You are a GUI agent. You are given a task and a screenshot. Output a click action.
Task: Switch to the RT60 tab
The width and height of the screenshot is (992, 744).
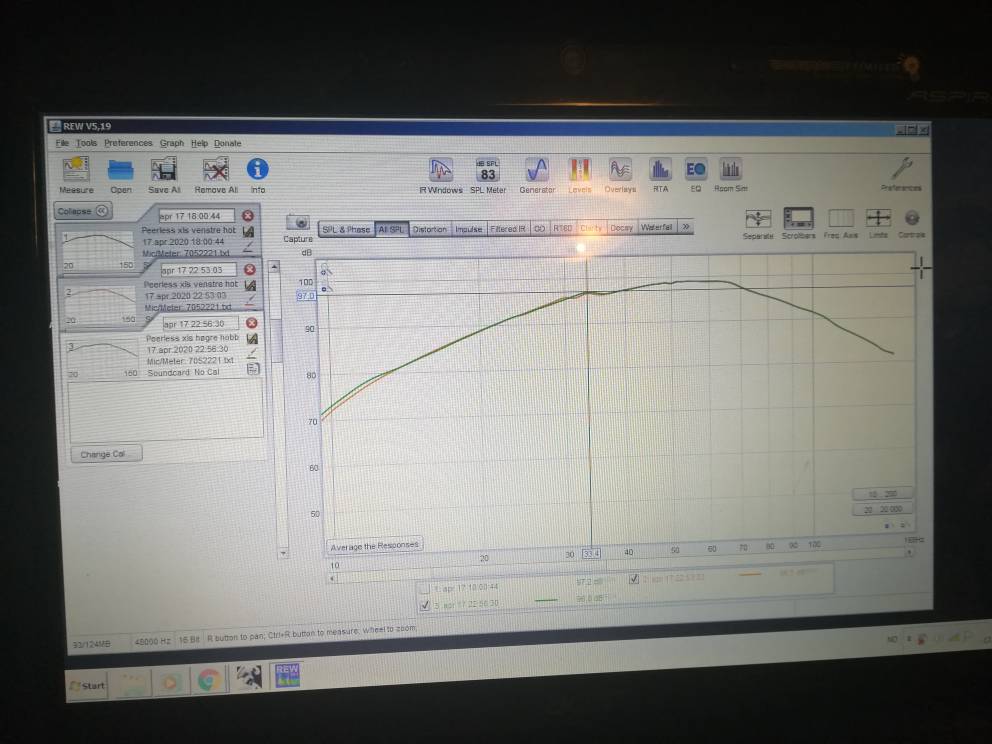(562, 228)
